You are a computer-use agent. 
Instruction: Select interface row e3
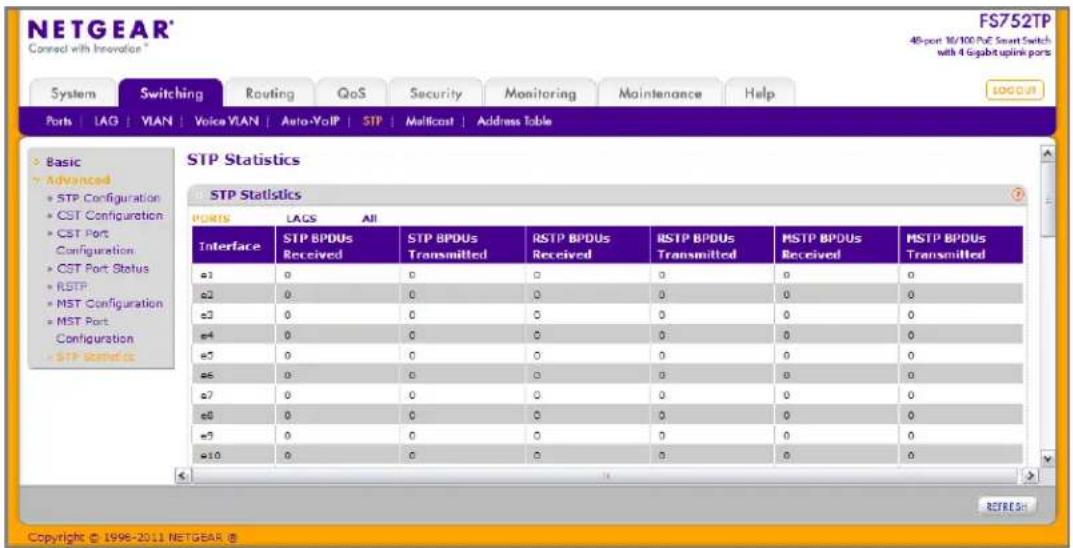tap(606, 315)
